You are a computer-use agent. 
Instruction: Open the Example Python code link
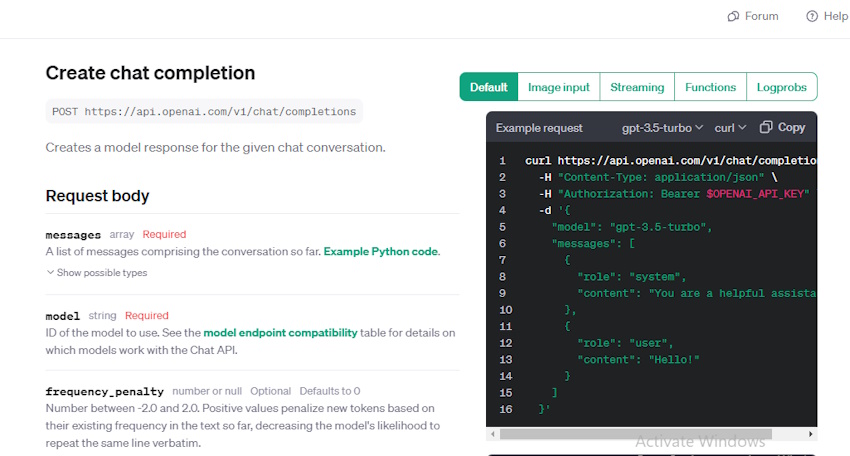381,252
